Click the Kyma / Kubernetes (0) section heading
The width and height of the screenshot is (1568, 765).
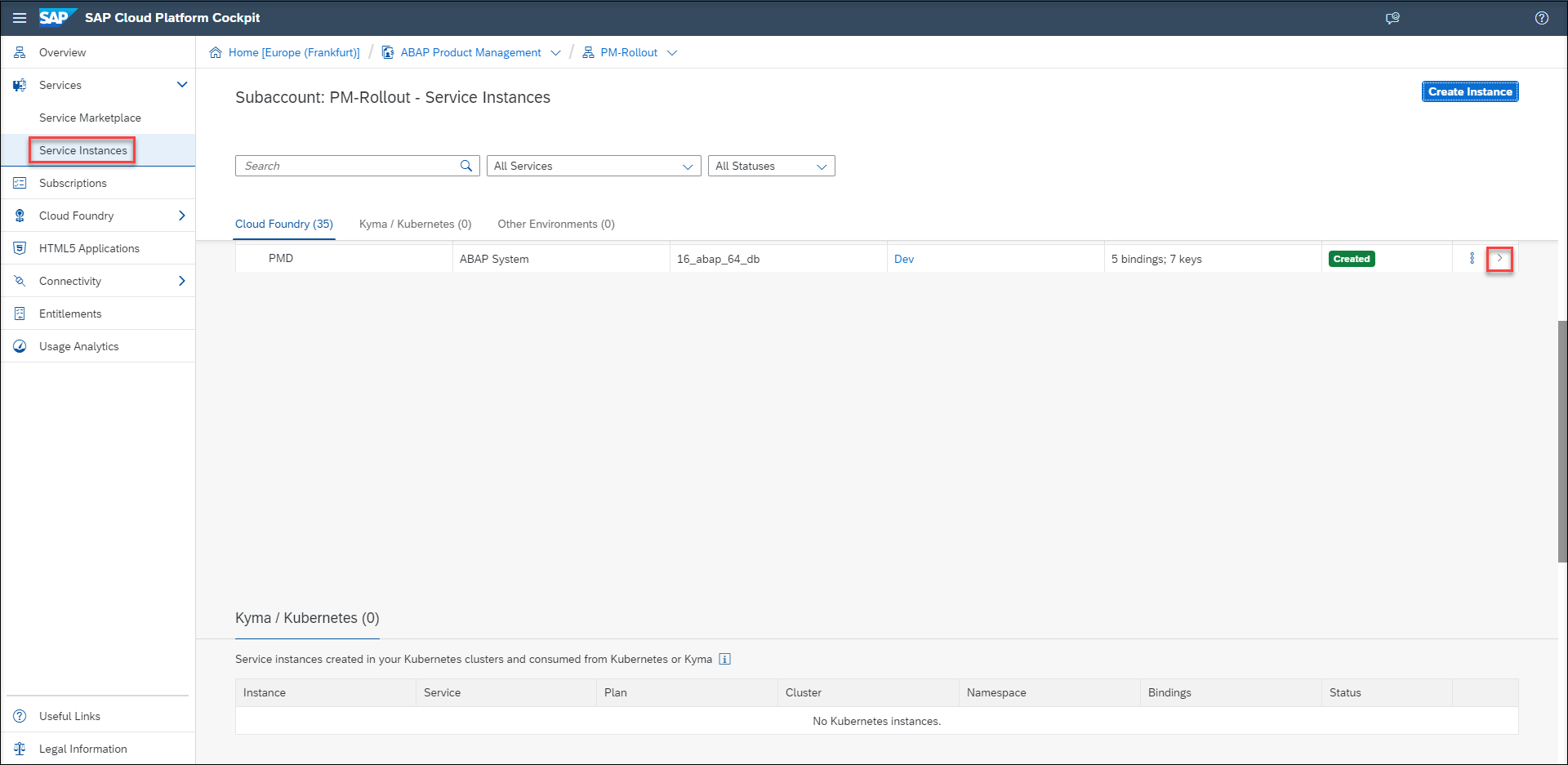coord(307,618)
